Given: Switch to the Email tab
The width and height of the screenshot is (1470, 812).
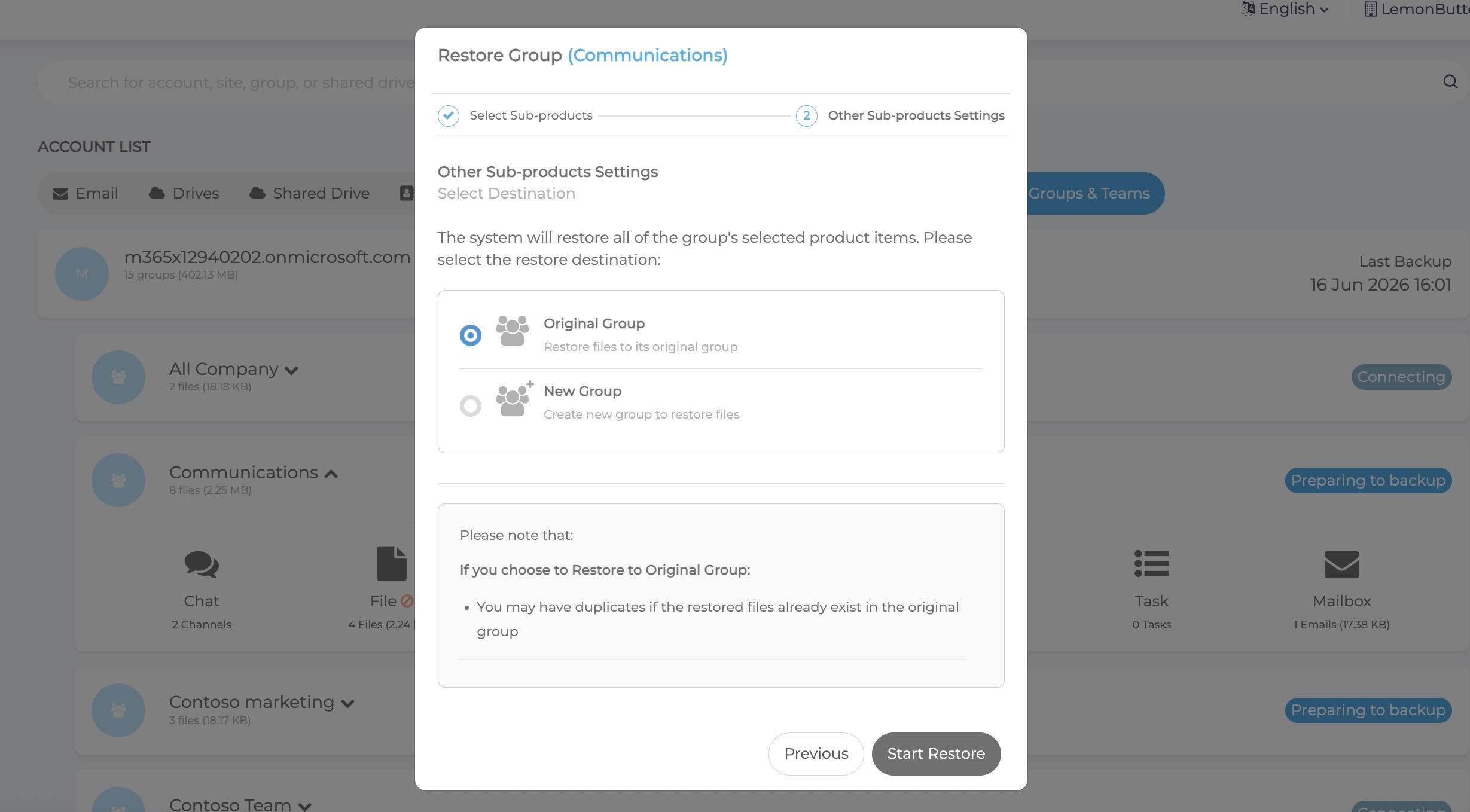Looking at the screenshot, I should (x=86, y=193).
